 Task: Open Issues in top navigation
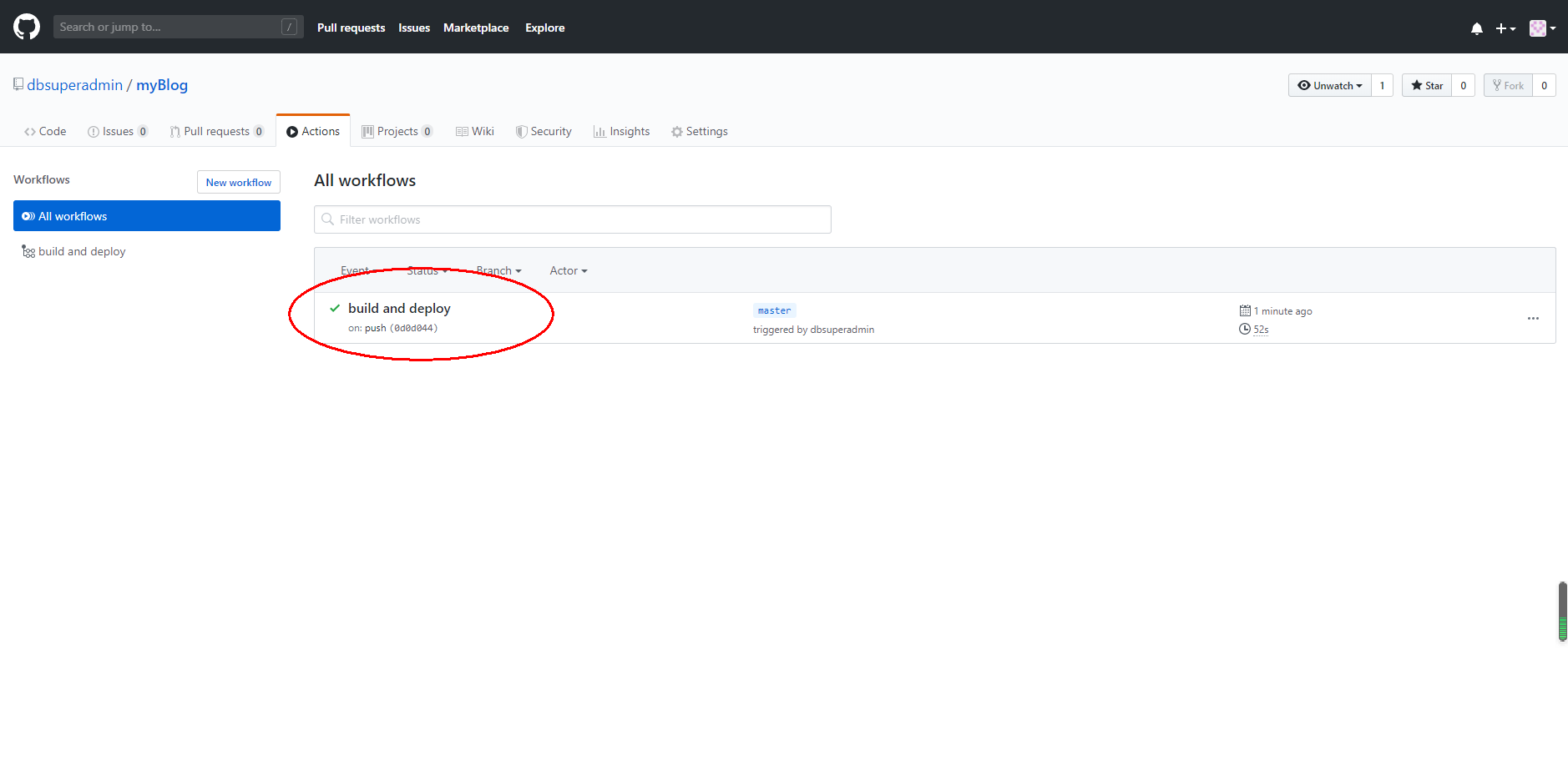click(x=414, y=28)
